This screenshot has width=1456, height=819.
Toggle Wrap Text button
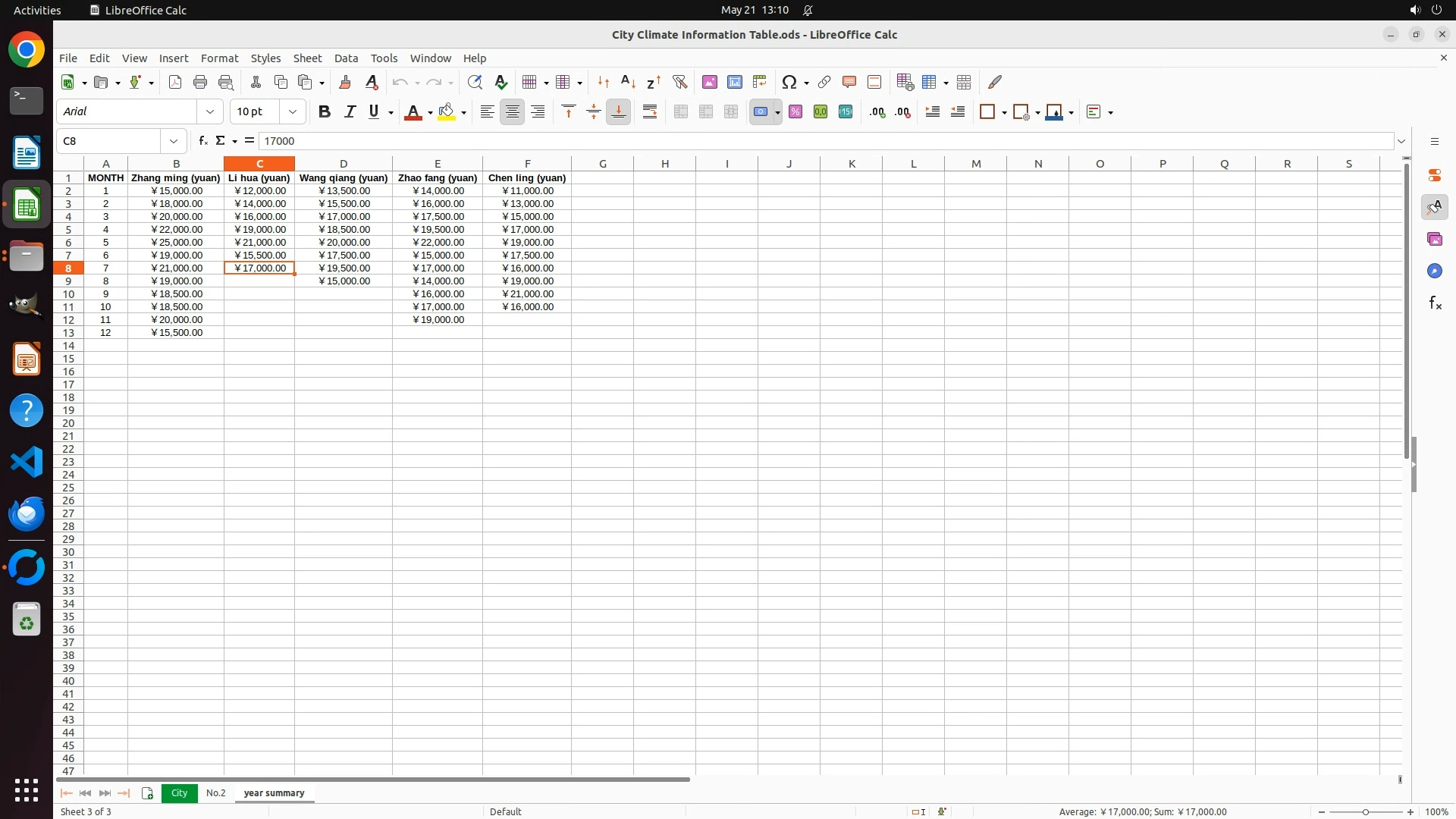pyautogui.click(x=650, y=111)
